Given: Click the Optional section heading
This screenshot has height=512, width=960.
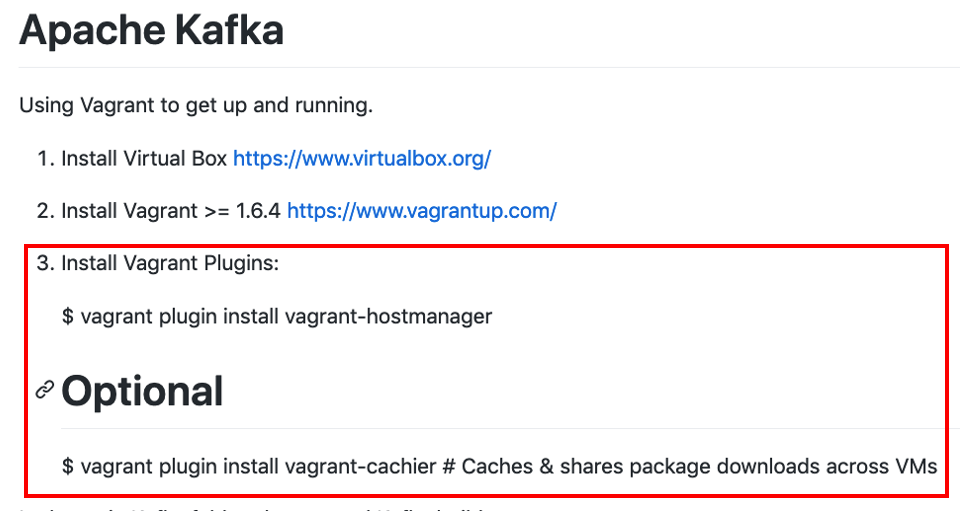Looking at the screenshot, I should pos(142,391).
